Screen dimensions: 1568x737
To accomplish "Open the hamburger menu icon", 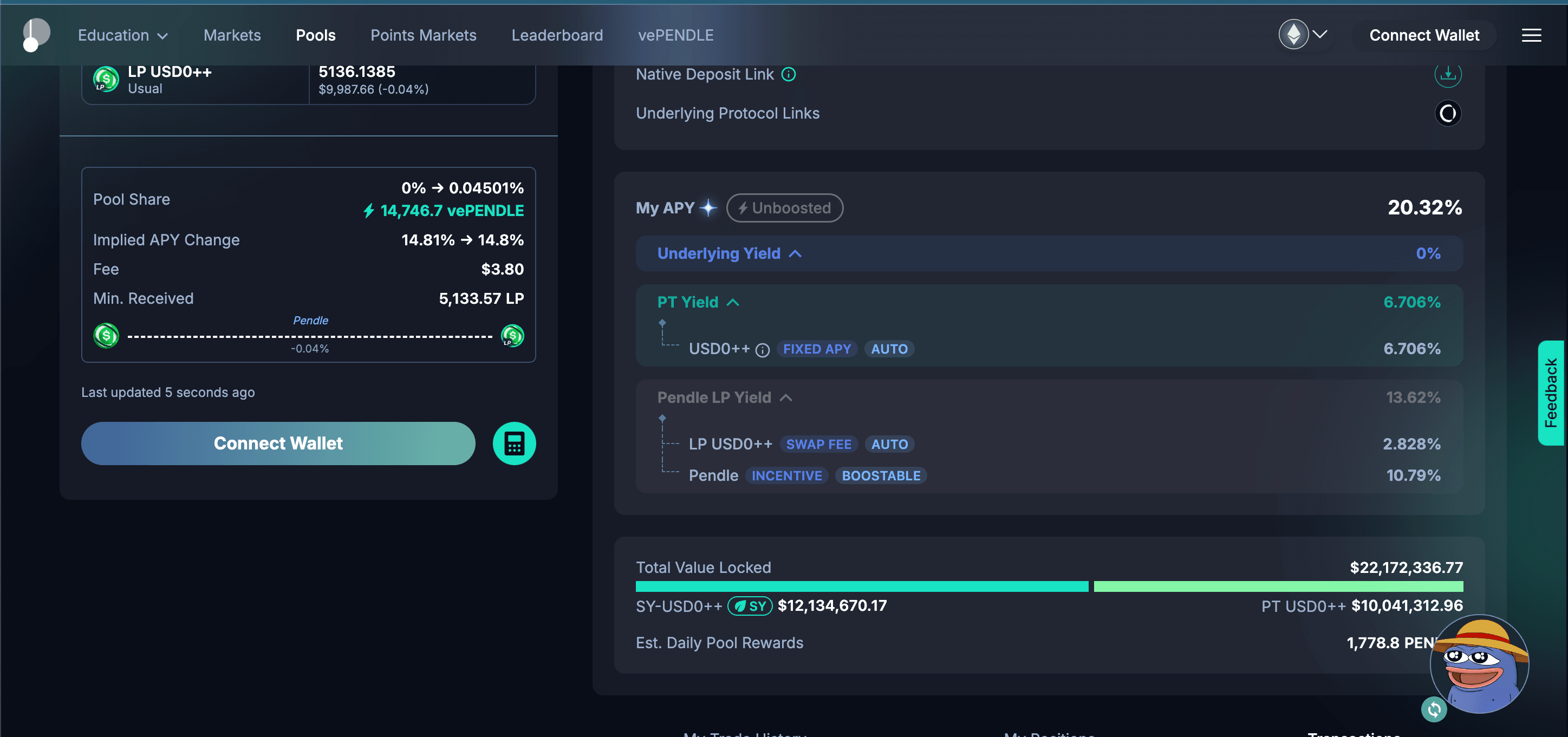I will click(1532, 35).
